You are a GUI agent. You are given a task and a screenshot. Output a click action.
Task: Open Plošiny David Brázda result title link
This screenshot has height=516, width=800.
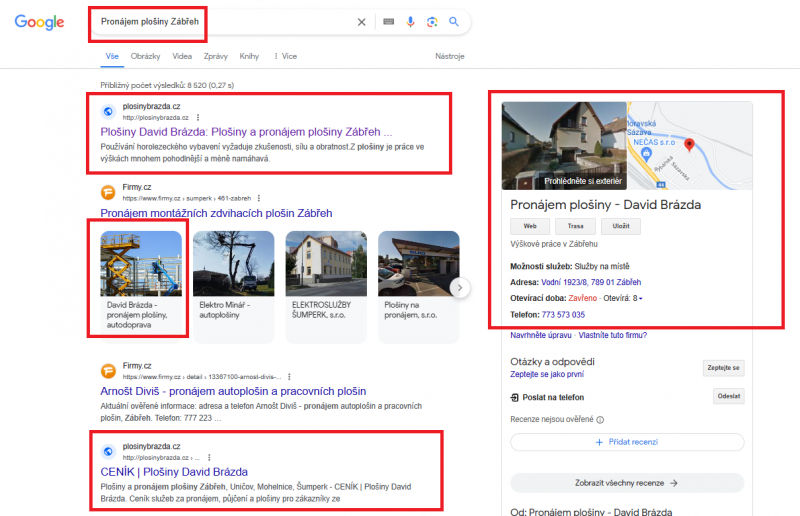click(x=246, y=132)
